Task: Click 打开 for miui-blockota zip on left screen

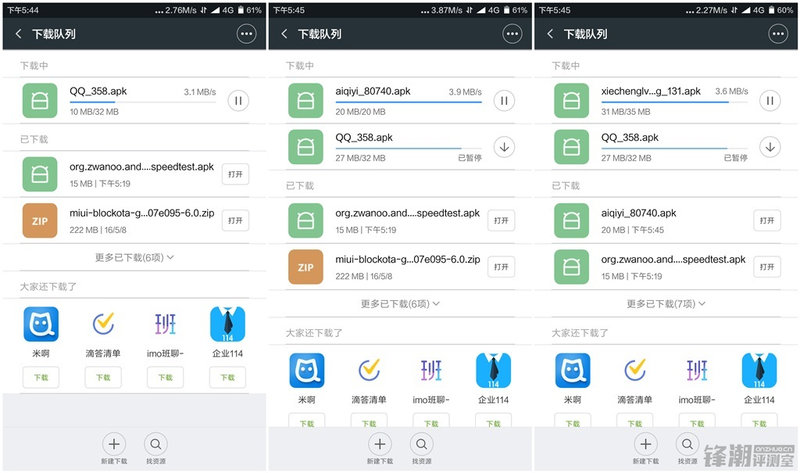Action: click(x=235, y=220)
